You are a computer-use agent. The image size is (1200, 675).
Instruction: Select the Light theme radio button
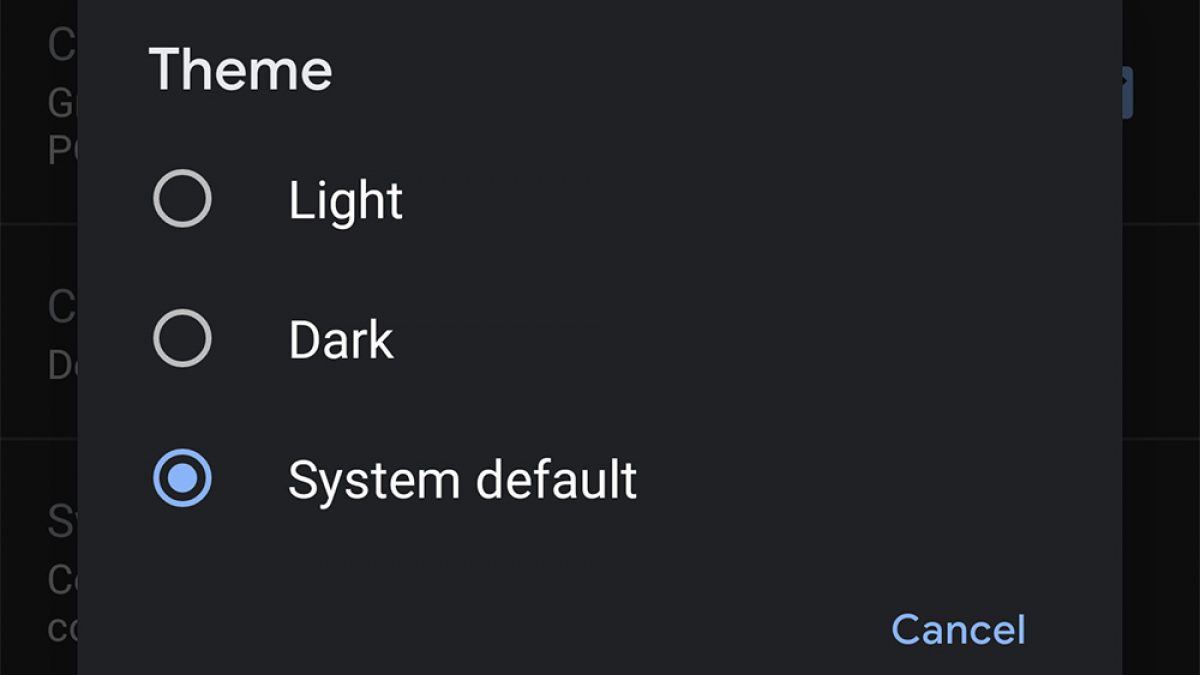coord(182,199)
